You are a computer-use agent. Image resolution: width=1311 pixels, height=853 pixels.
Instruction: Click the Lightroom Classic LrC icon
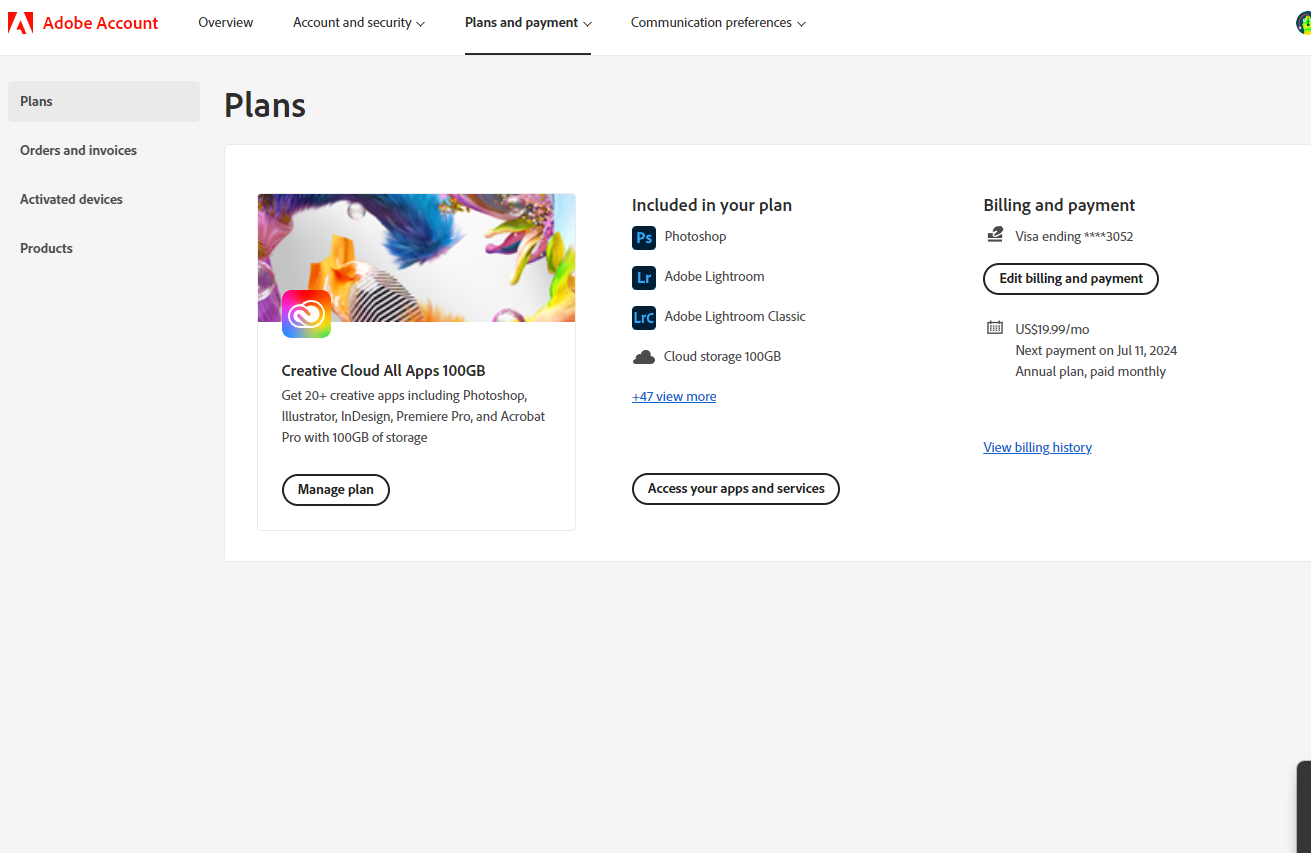point(644,317)
